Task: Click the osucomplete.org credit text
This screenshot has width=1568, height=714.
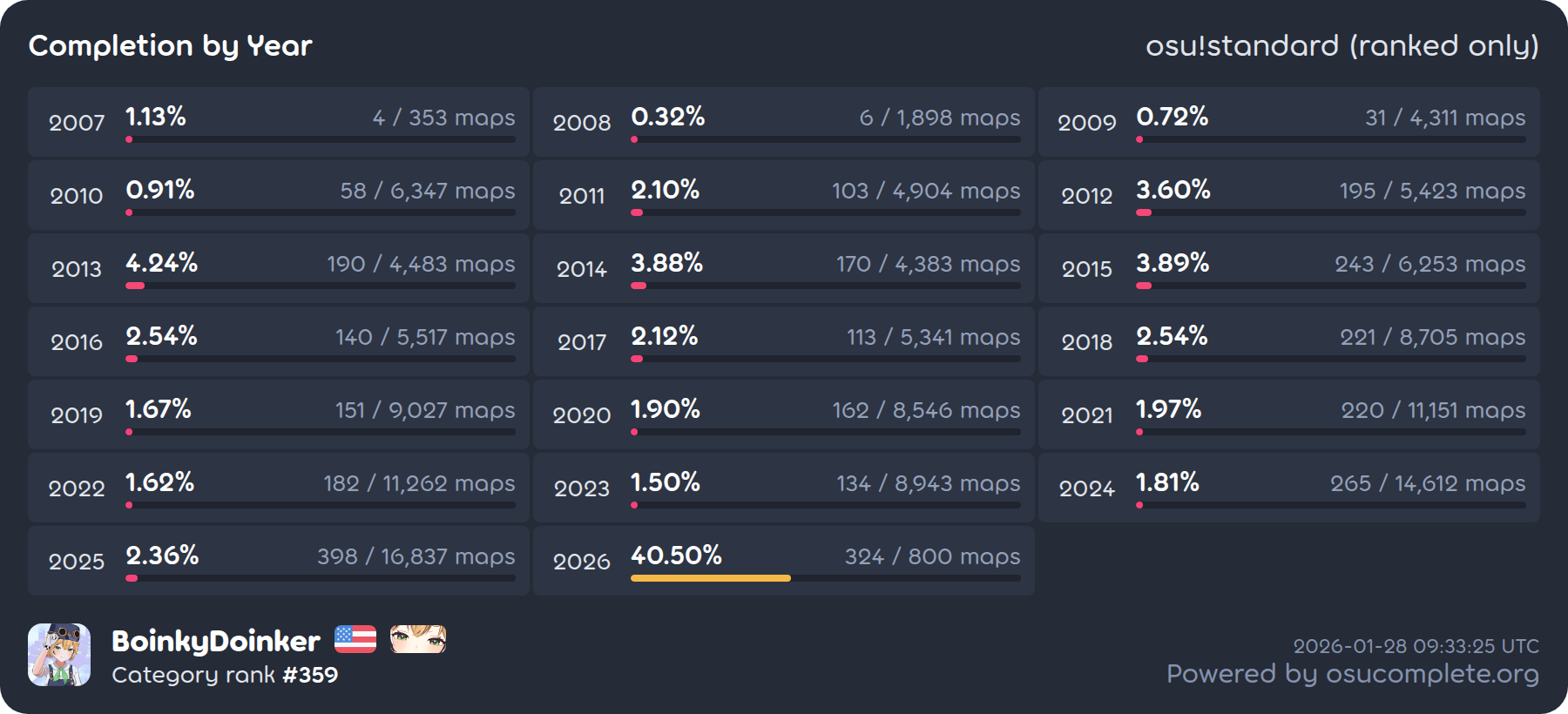Action: 1352,674
